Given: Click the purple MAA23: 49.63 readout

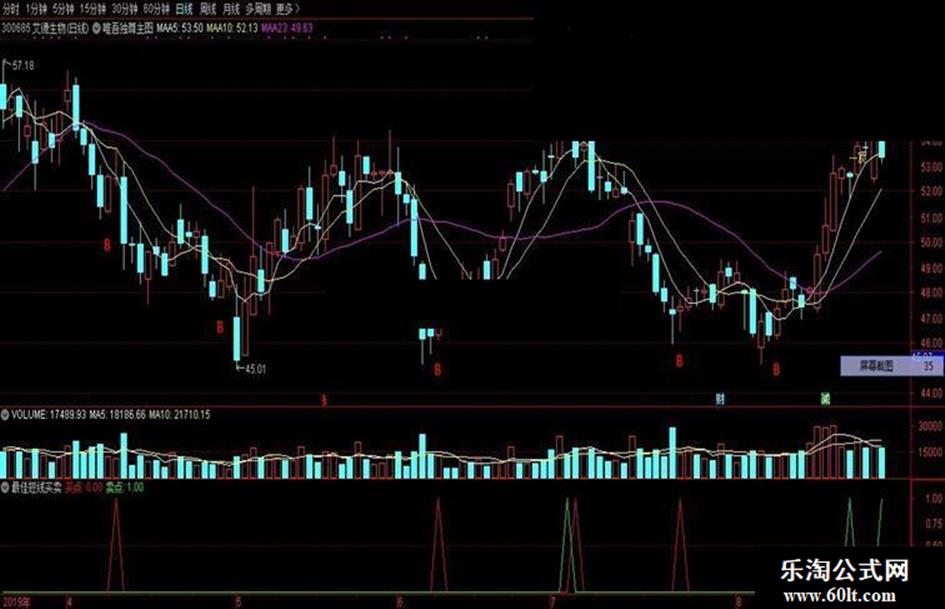Looking at the screenshot, I should tap(286, 28).
